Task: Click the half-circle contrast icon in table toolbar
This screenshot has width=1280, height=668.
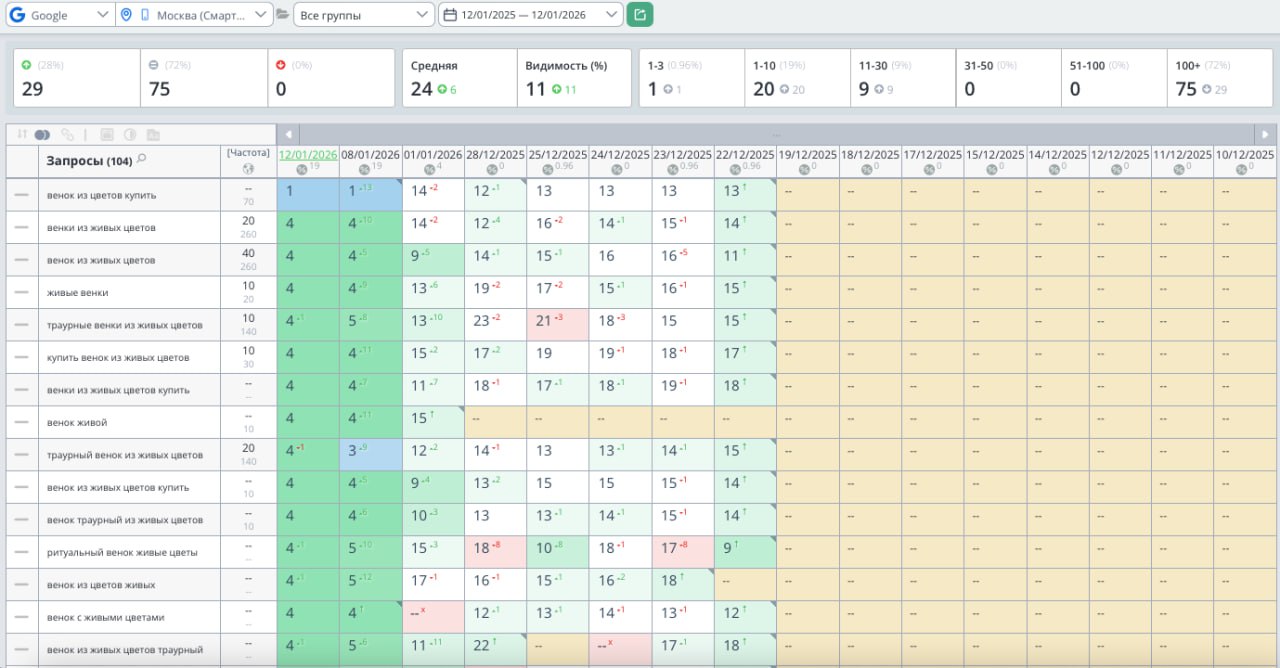Action: coord(130,134)
